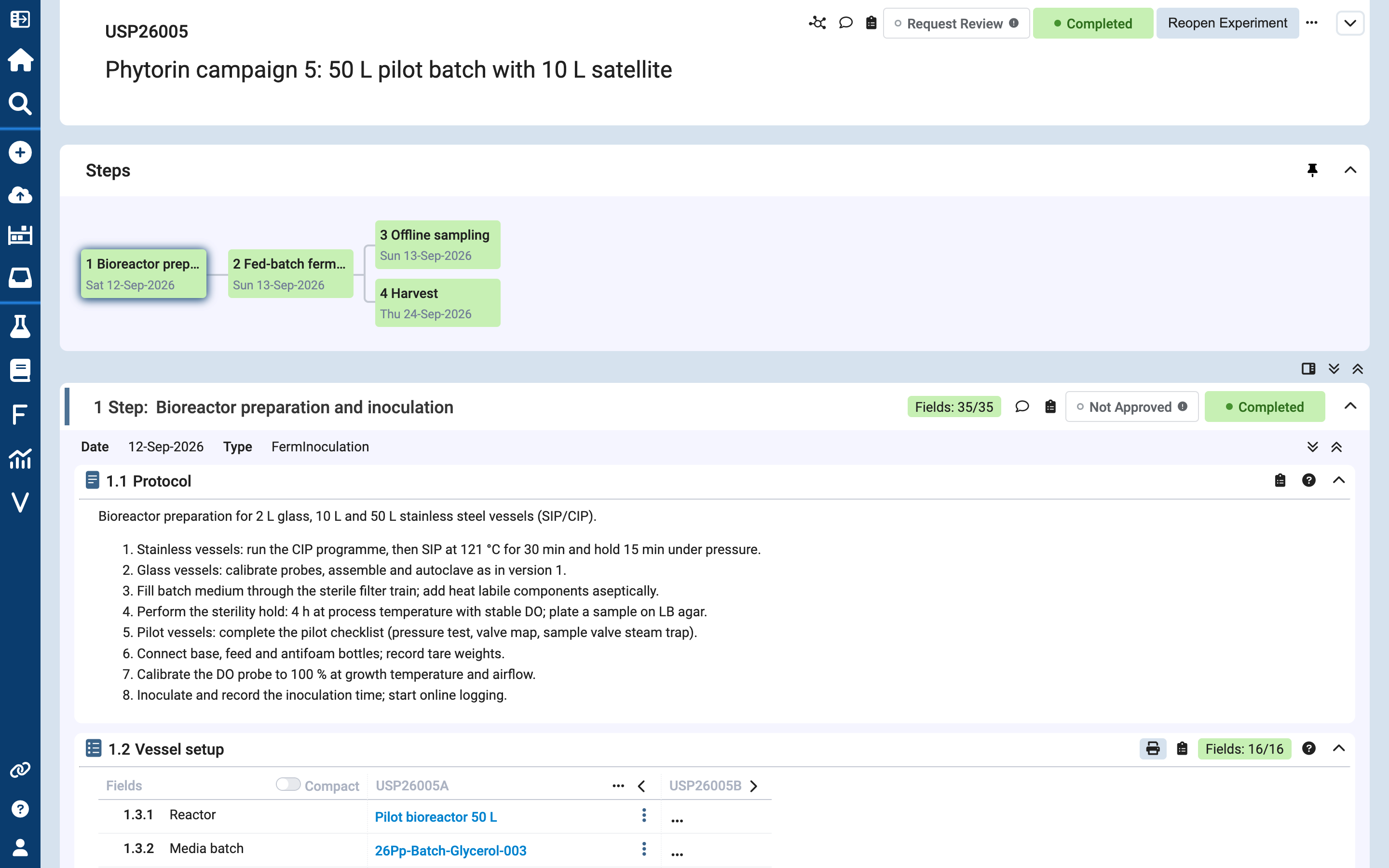Open 26Pp-Batch-Glycerol-003 link
The width and height of the screenshot is (1389, 868).
tap(450, 850)
